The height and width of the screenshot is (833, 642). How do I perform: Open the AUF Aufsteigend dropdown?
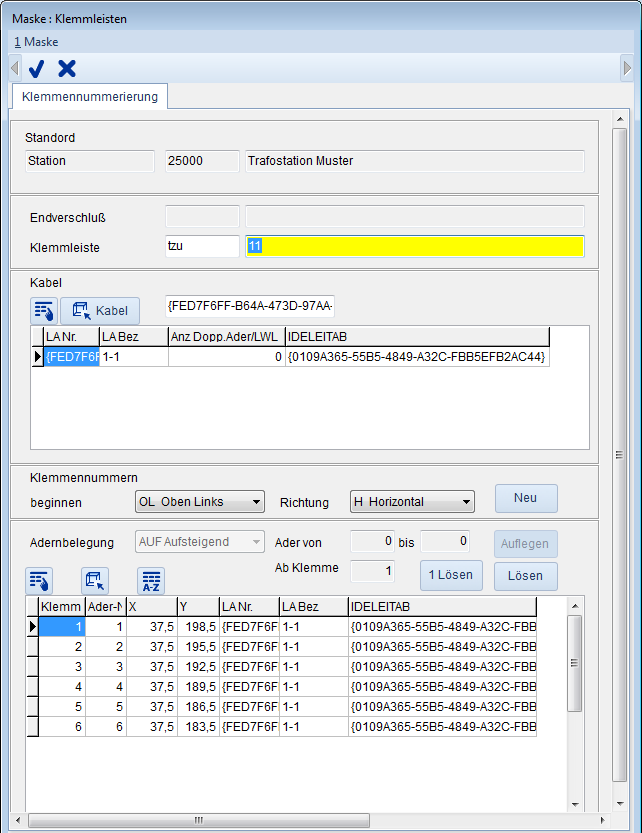point(200,542)
